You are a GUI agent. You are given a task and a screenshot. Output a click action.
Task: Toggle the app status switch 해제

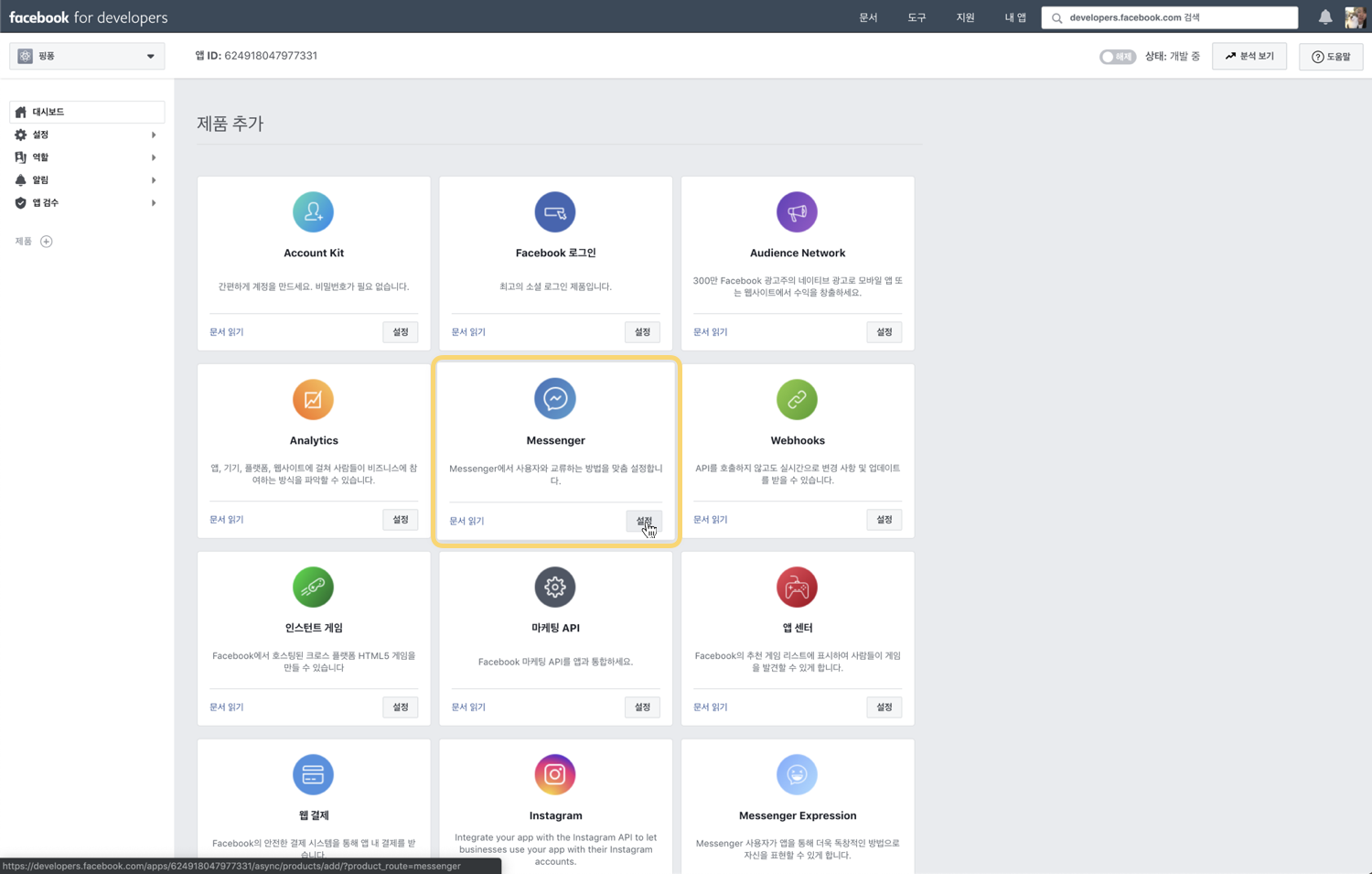click(x=1117, y=57)
